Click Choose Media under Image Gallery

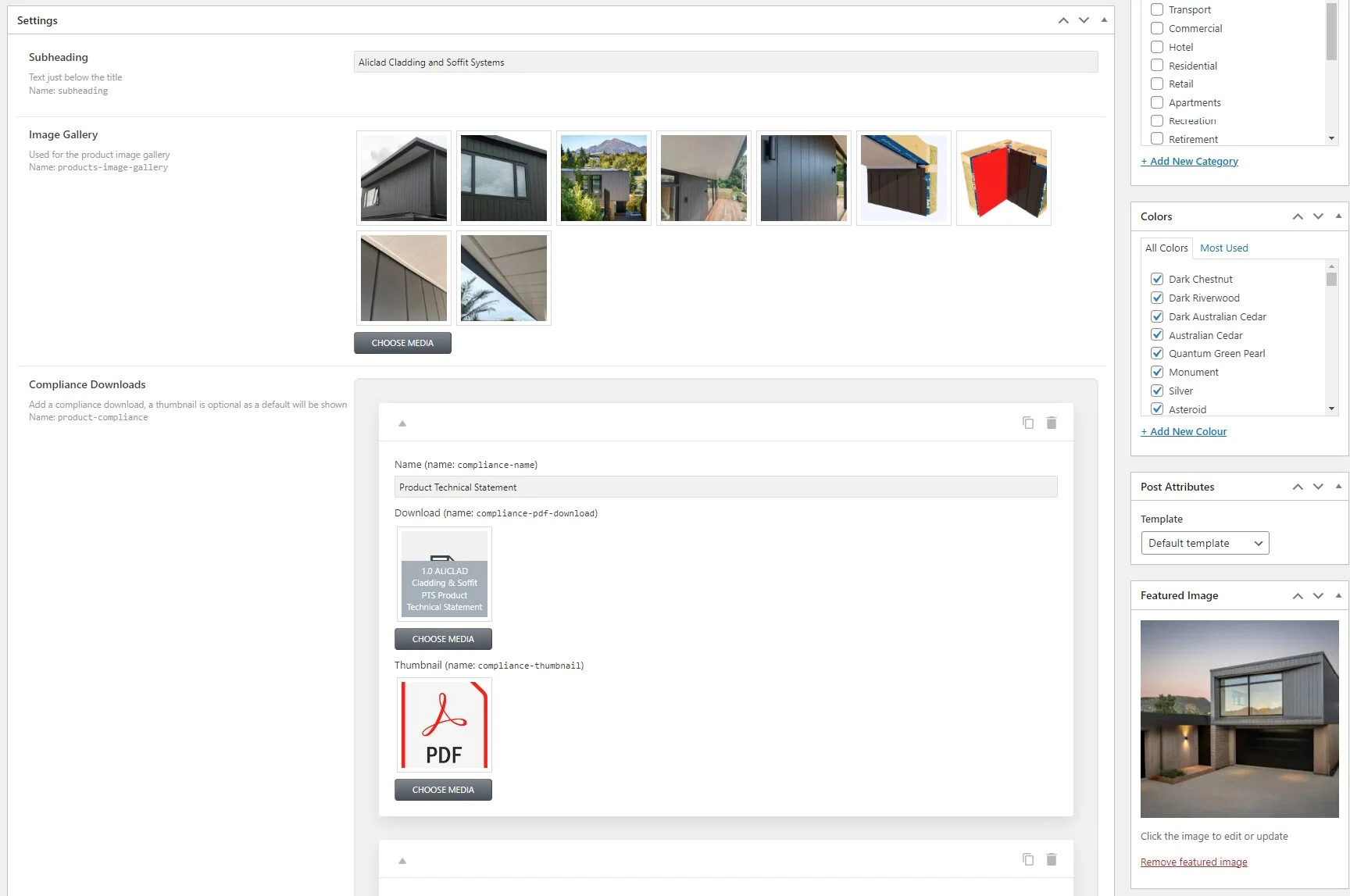click(x=402, y=343)
